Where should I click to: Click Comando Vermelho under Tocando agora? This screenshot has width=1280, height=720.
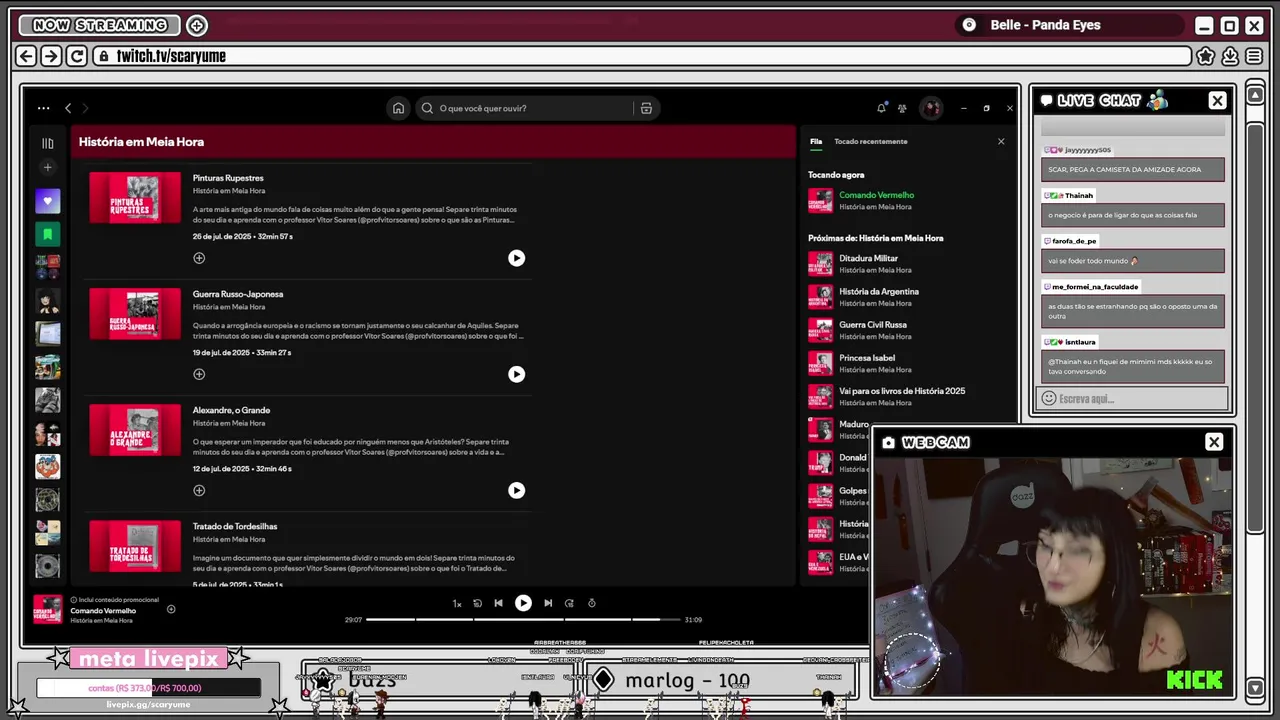[x=876, y=195]
